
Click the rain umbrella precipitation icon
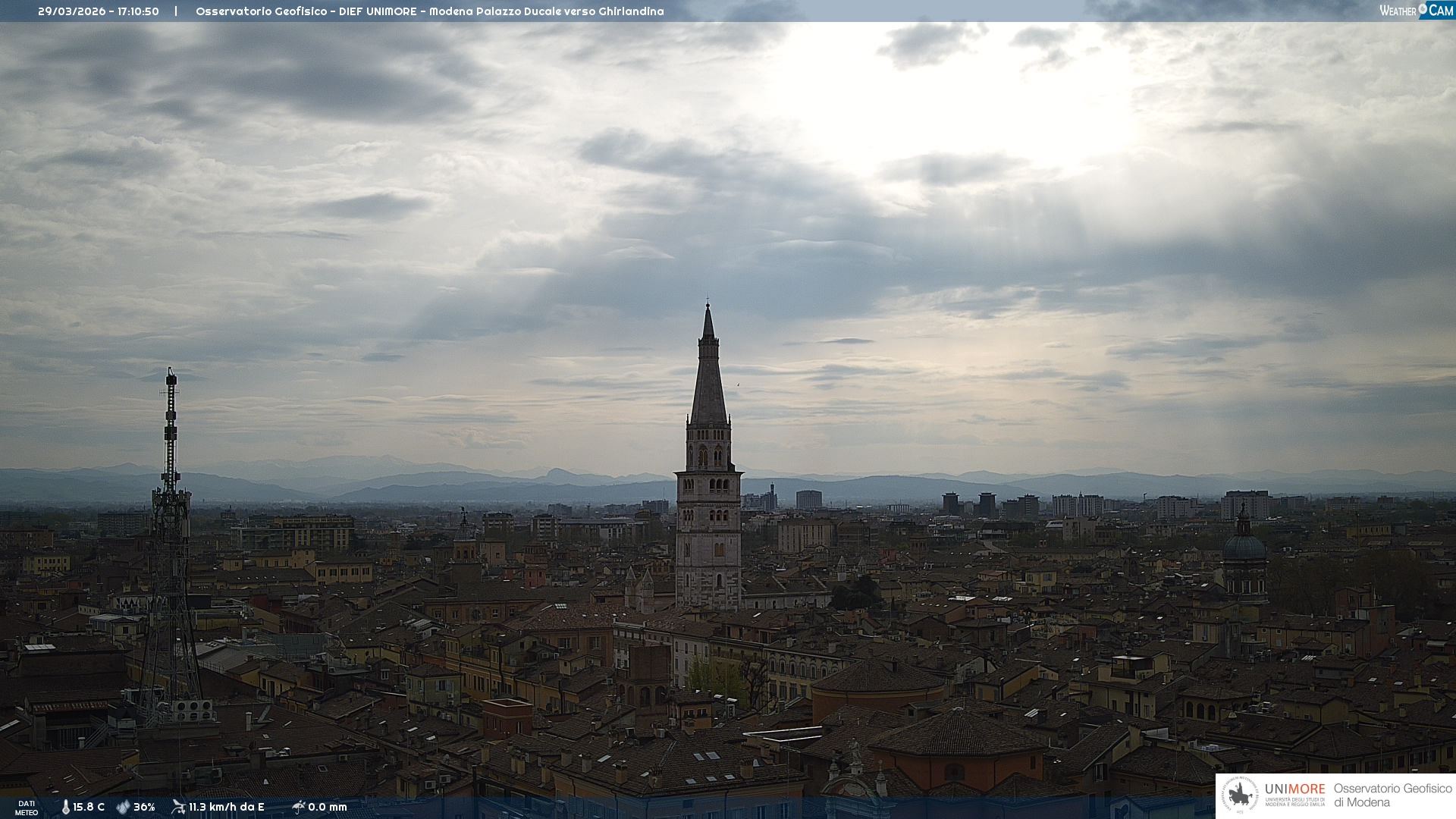coord(299,807)
